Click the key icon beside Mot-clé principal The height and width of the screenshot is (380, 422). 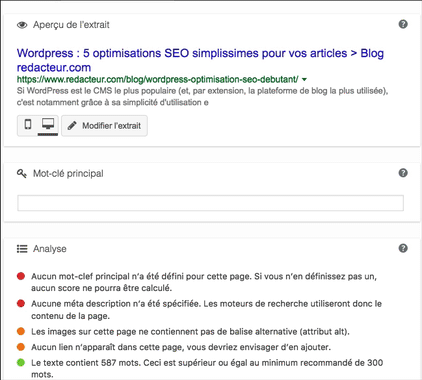pyautogui.click(x=22, y=174)
